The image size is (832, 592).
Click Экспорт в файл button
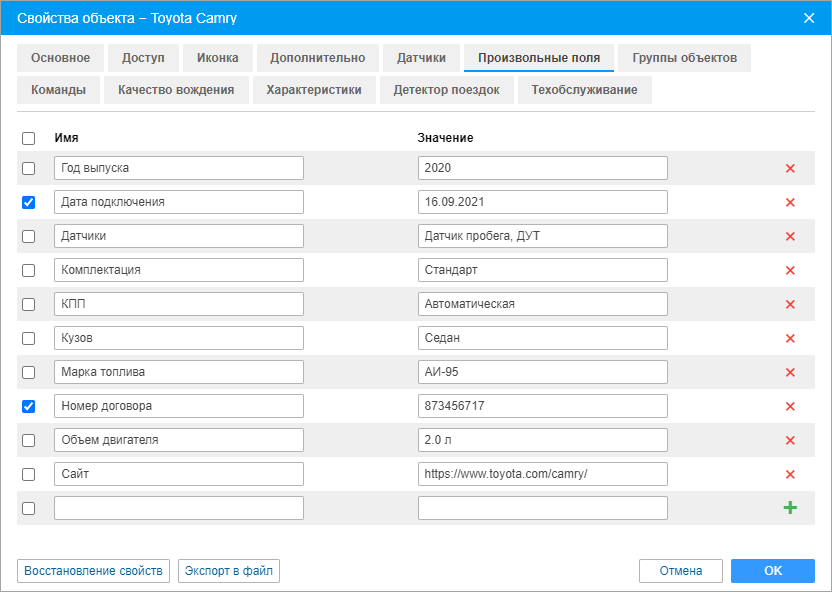tap(229, 571)
